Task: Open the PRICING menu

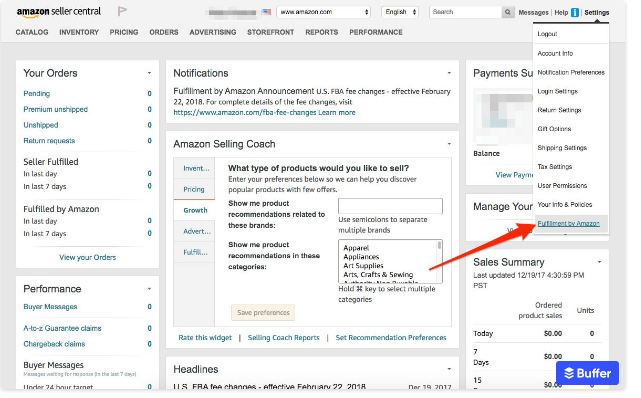Action: point(124,32)
